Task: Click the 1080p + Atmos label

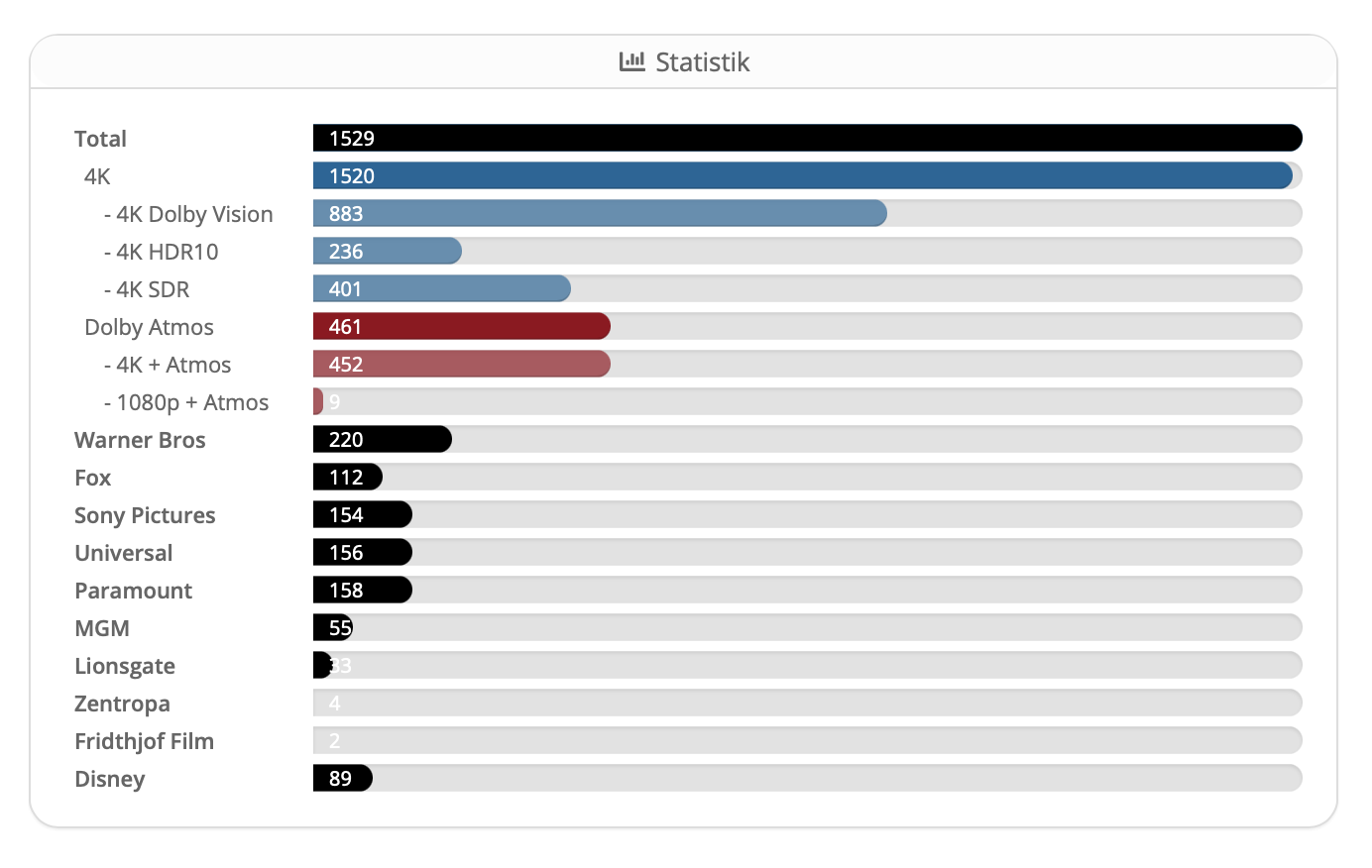Action: (x=186, y=402)
